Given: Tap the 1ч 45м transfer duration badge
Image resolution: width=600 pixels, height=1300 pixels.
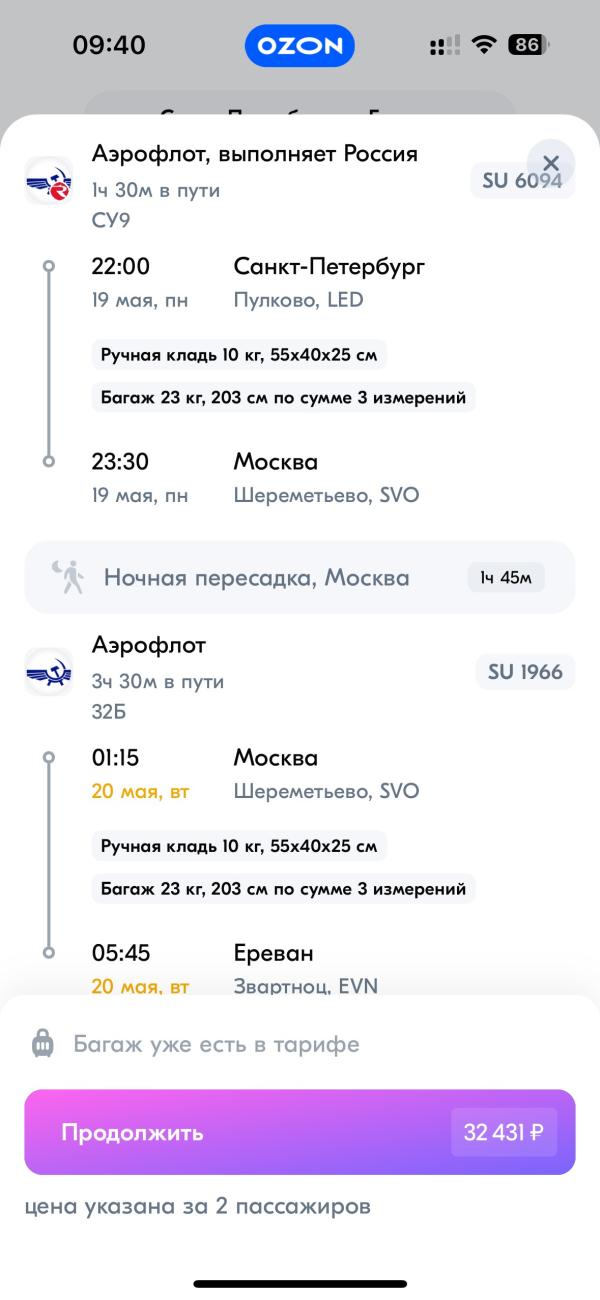Looking at the screenshot, I should pyautogui.click(x=506, y=578).
